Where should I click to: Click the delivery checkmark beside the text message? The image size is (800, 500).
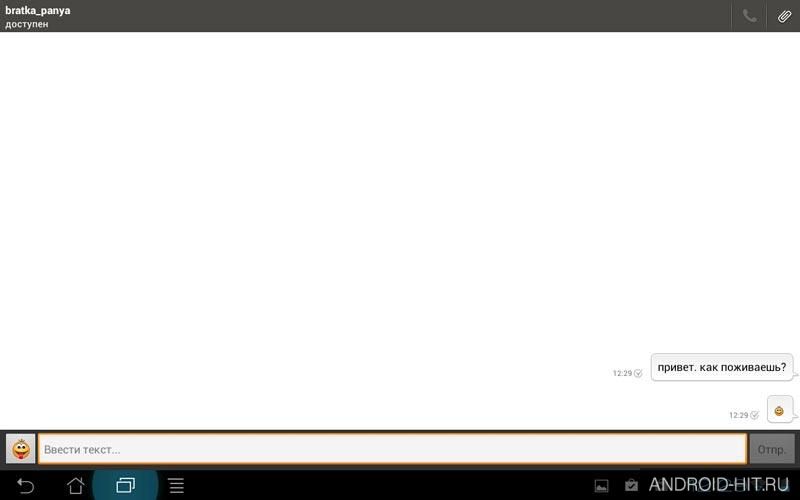pyautogui.click(x=638, y=373)
